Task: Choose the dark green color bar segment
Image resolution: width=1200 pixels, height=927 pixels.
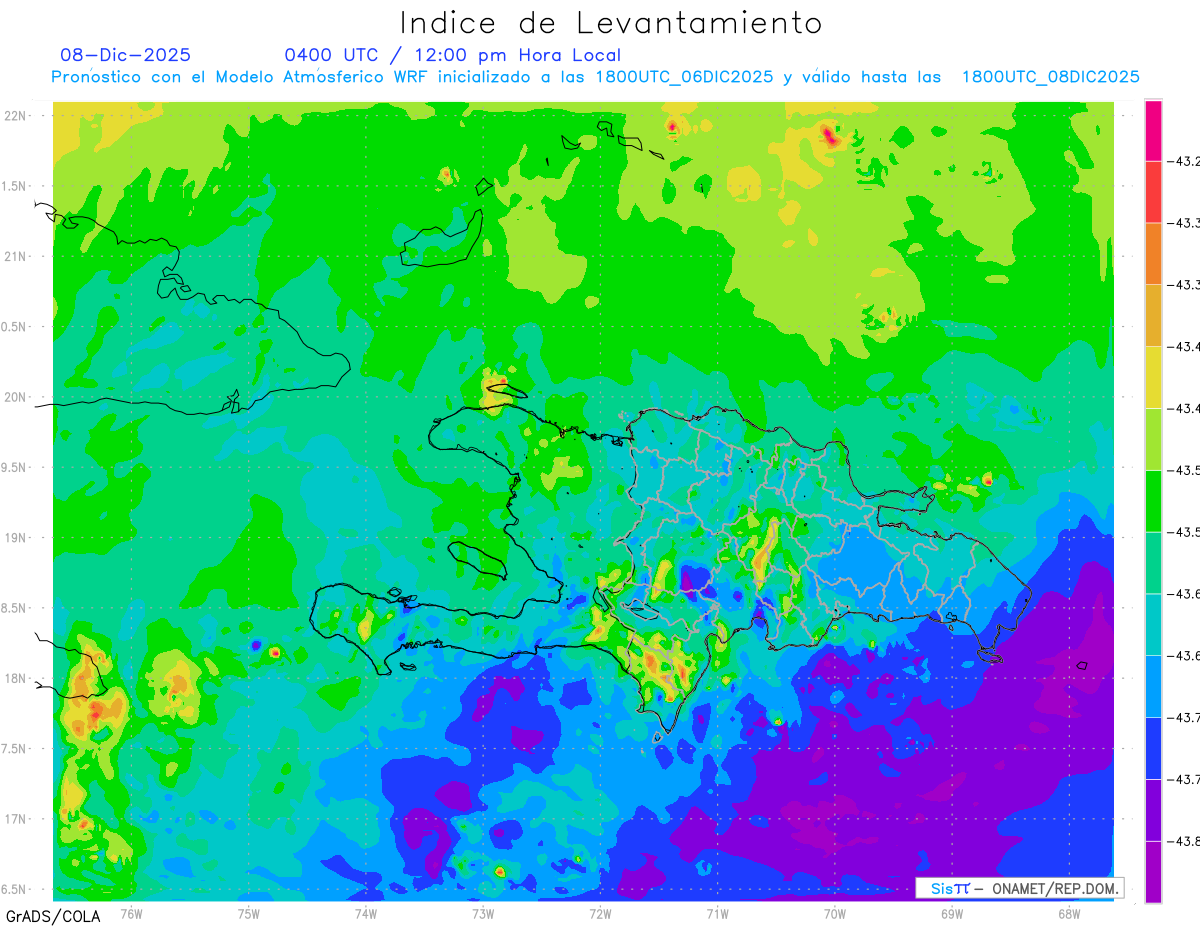Action: point(1153,501)
